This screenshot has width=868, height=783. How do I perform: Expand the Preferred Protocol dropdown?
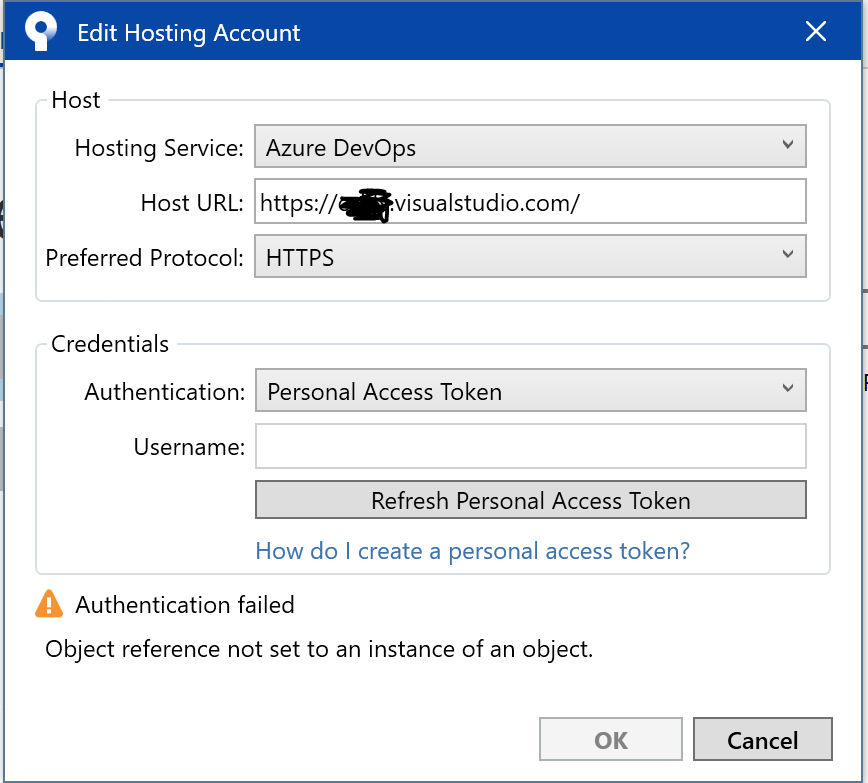pos(530,256)
